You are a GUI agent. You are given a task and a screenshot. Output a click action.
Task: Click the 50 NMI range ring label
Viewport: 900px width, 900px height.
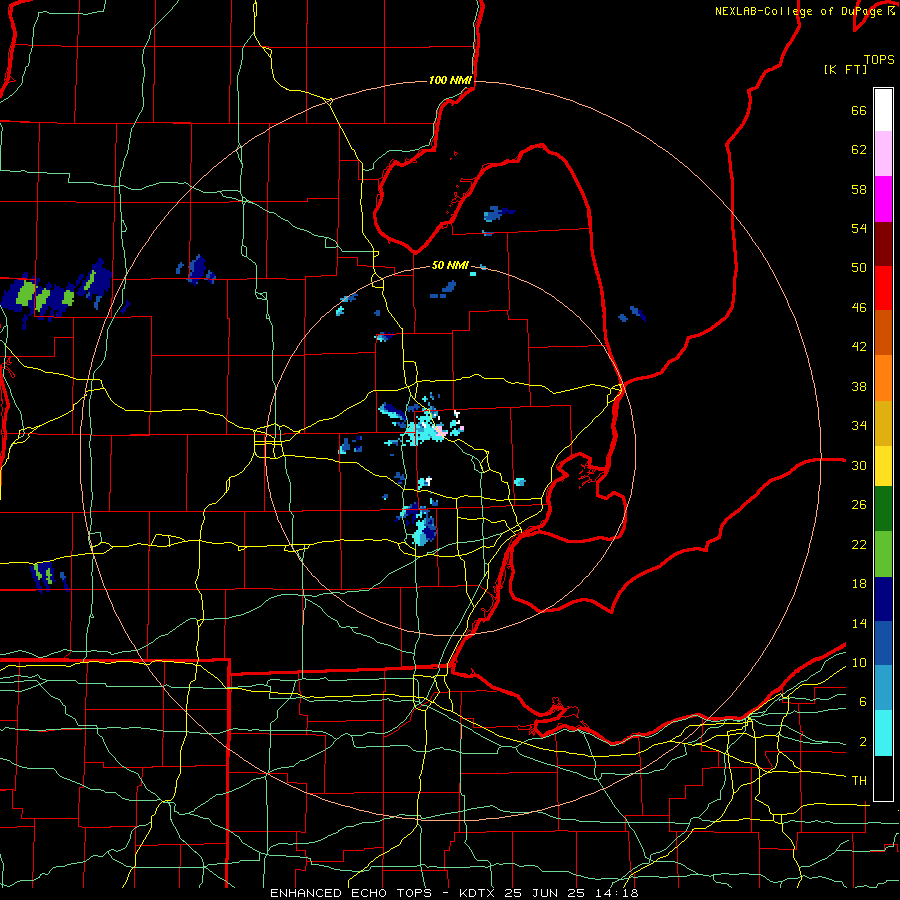point(450,265)
